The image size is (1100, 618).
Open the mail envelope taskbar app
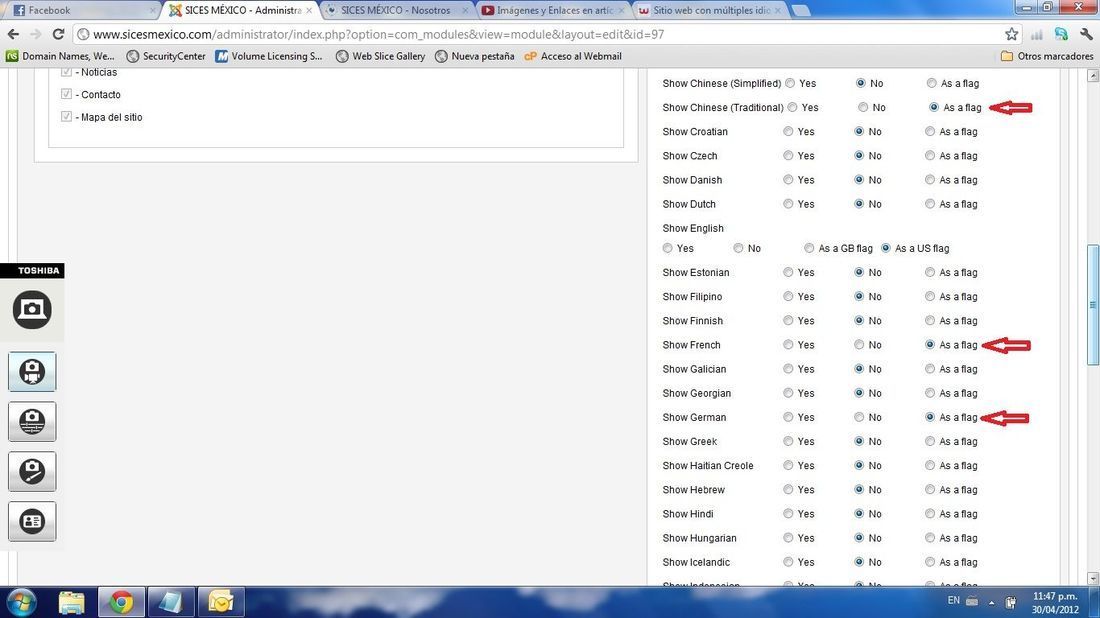click(221, 602)
